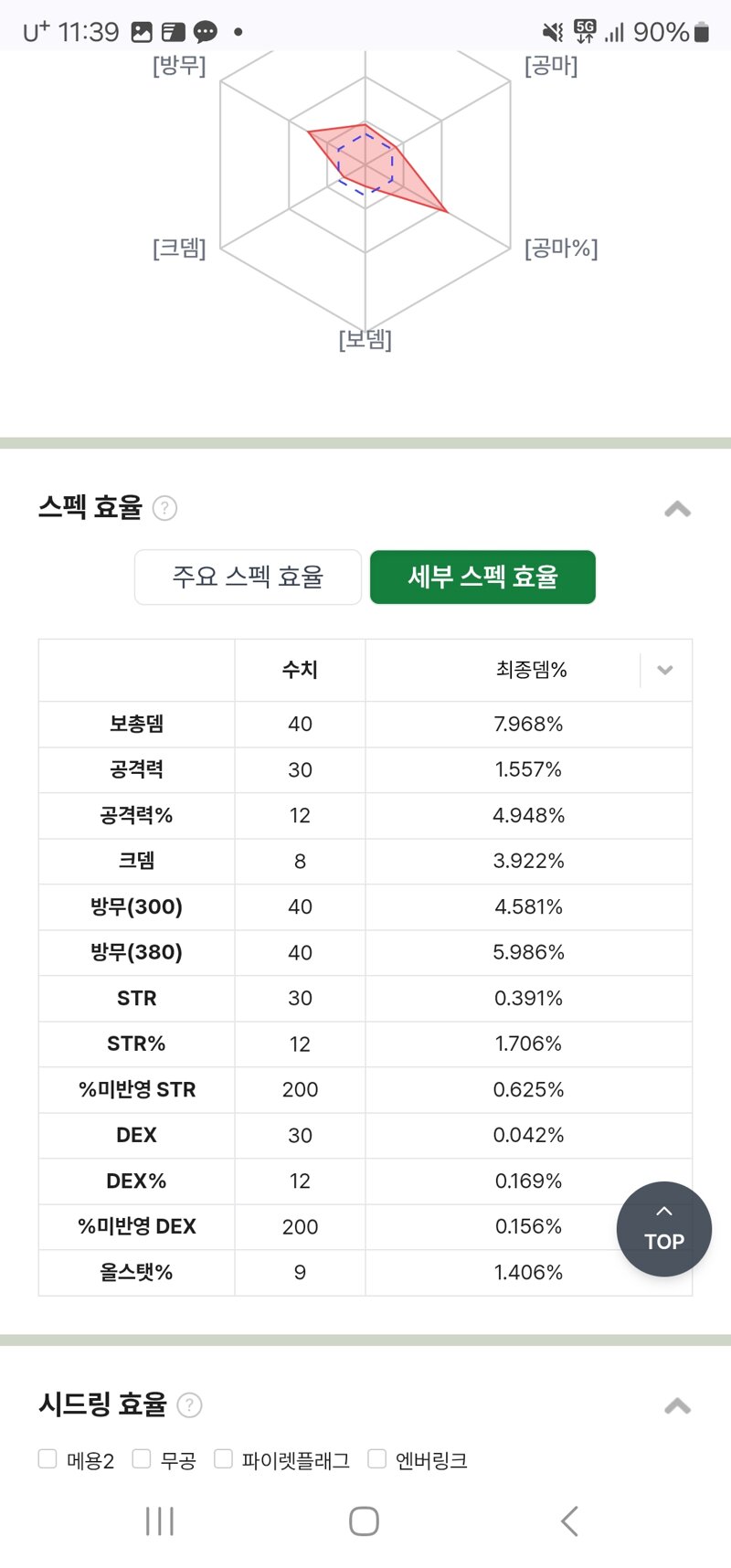This screenshot has width=731, height=1568.
Task: Toggle the 엔버링크 checkbox
Action: [376, 1458]
